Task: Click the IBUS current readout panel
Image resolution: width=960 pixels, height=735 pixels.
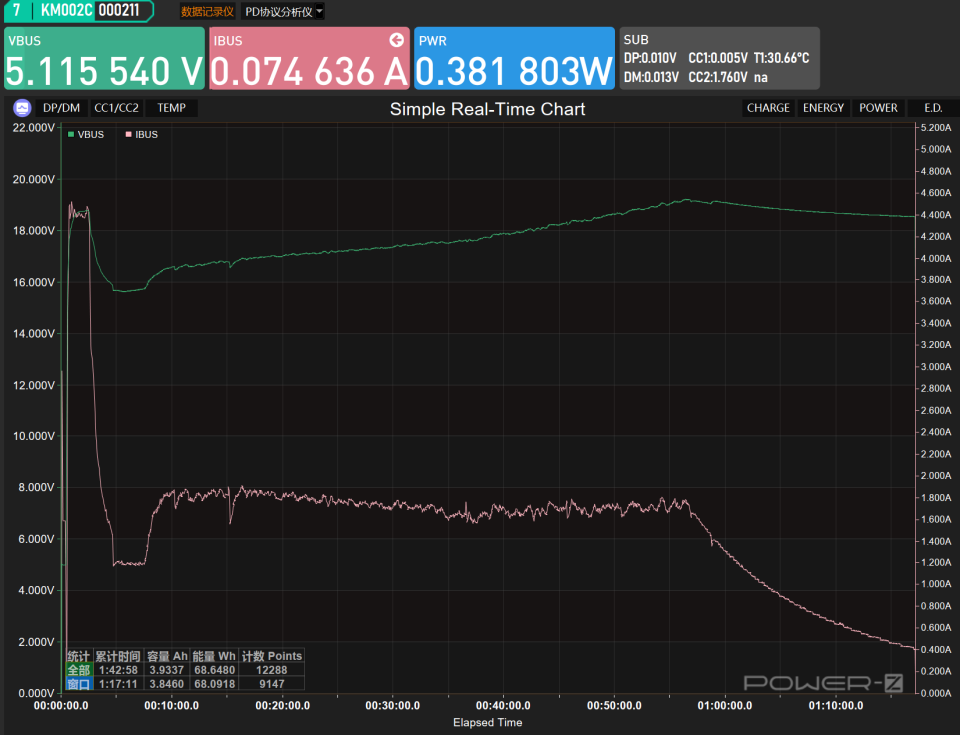Action: tap(309, 58)
